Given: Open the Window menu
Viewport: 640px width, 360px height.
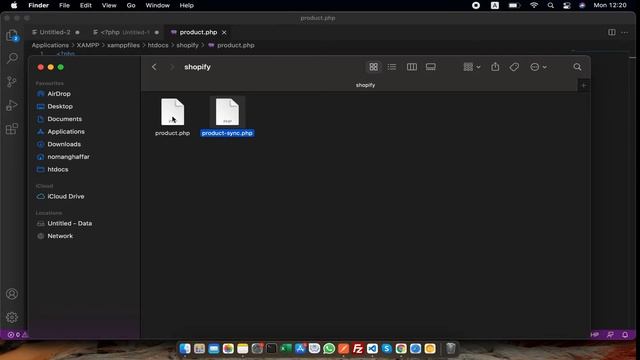Looking at the screenshot, I should (158, 5).
